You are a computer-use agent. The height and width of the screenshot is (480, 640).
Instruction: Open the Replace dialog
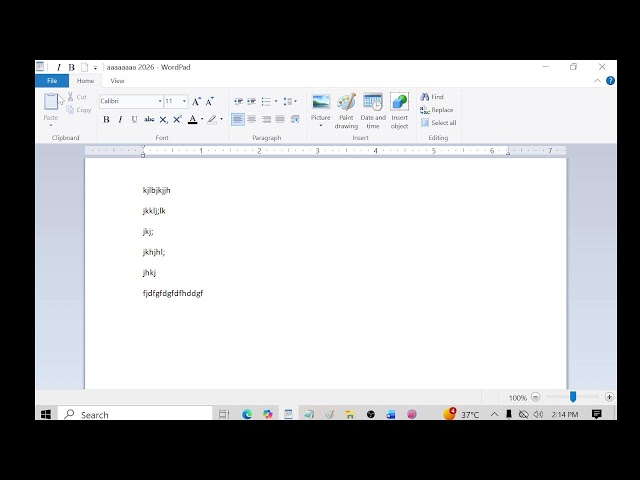pyautogui.click(x=437, y=110)
